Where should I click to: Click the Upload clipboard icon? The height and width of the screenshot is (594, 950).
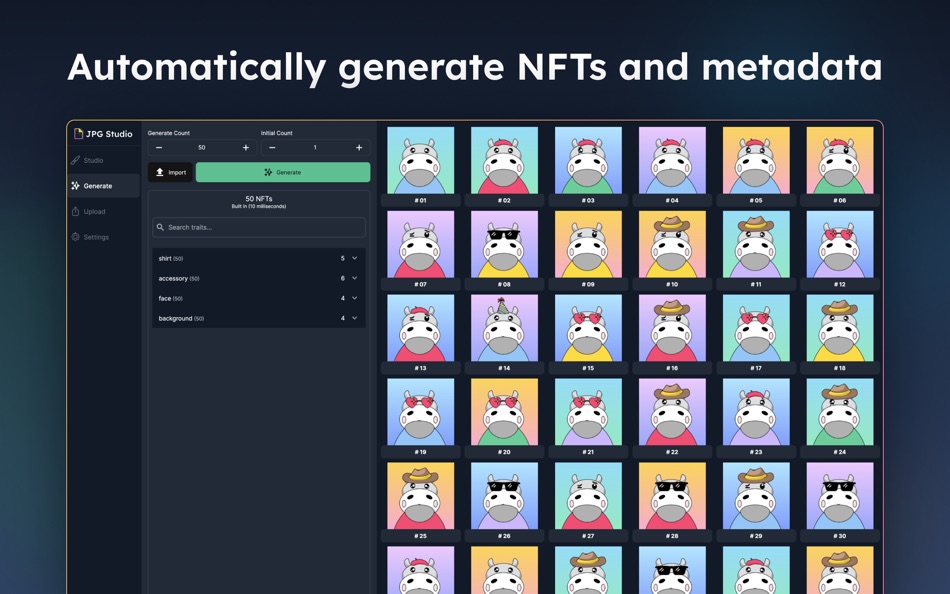75,212
